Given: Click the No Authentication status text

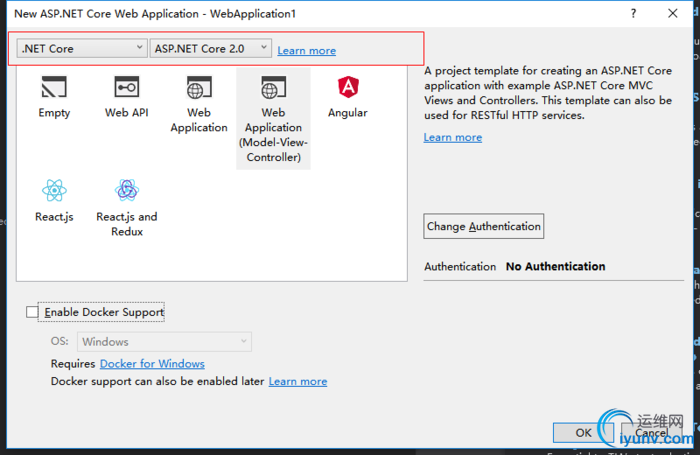Looking at the screenshot, I should click(x=555, y=267).
